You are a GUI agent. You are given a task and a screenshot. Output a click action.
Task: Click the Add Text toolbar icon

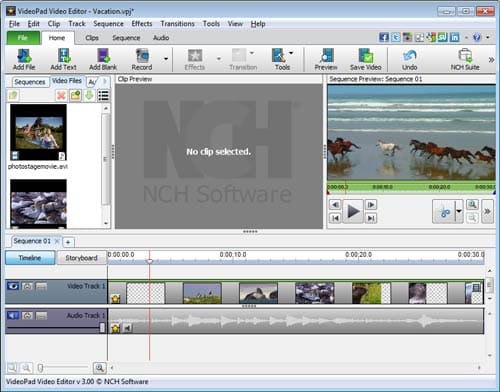[63, 59]
